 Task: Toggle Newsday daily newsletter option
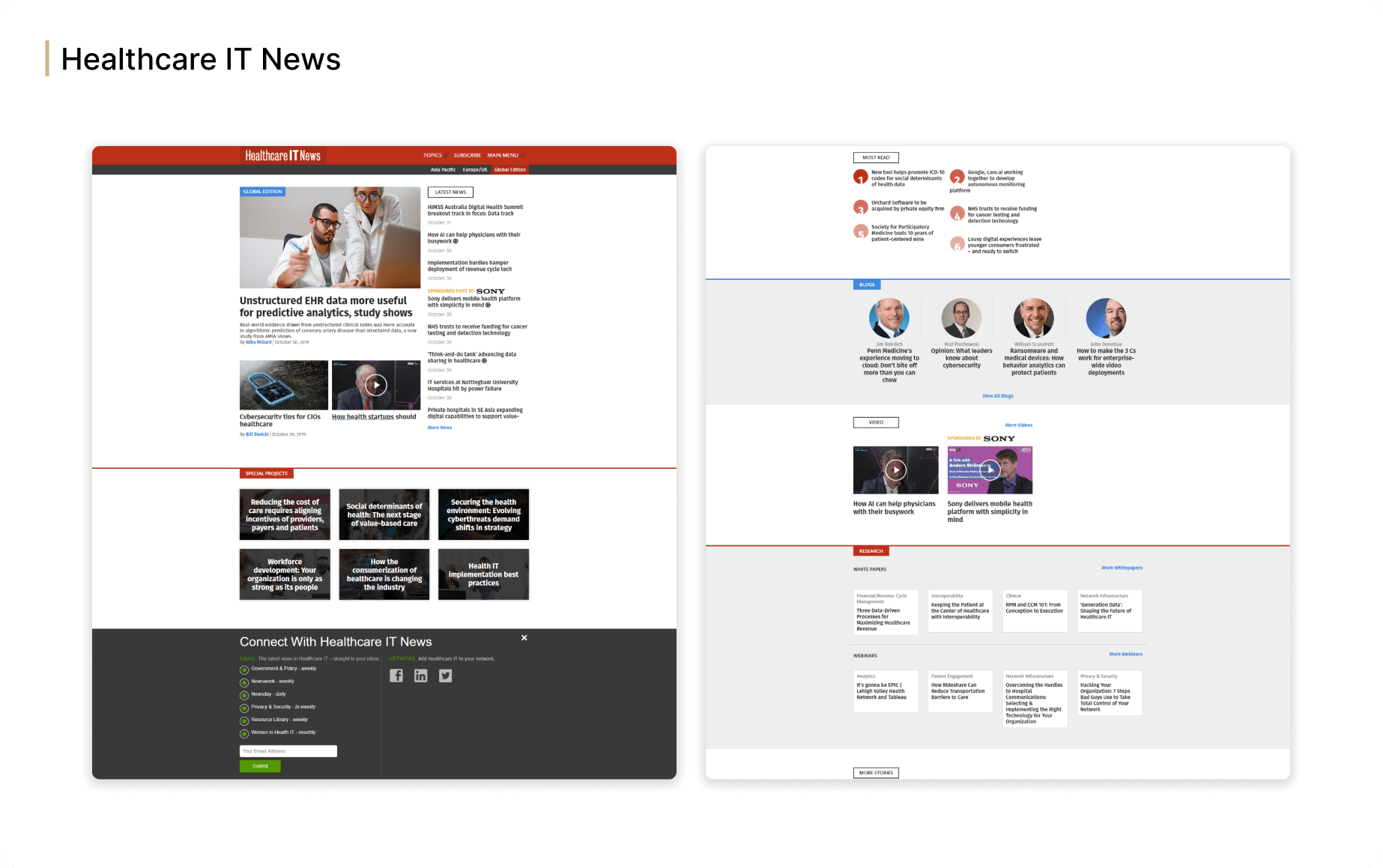[x=244, y=696]
